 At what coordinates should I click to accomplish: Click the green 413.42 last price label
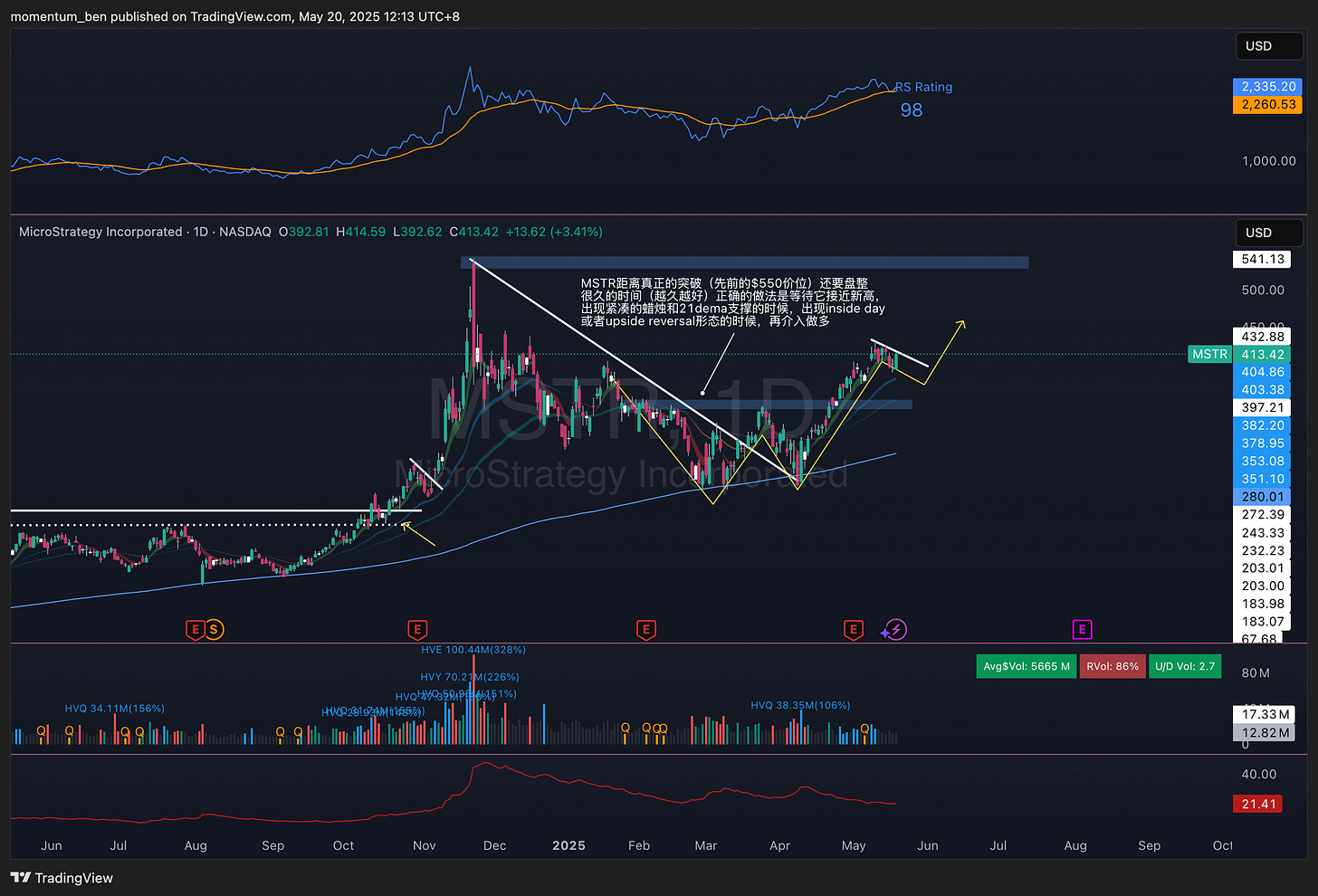coord(1263,354)
